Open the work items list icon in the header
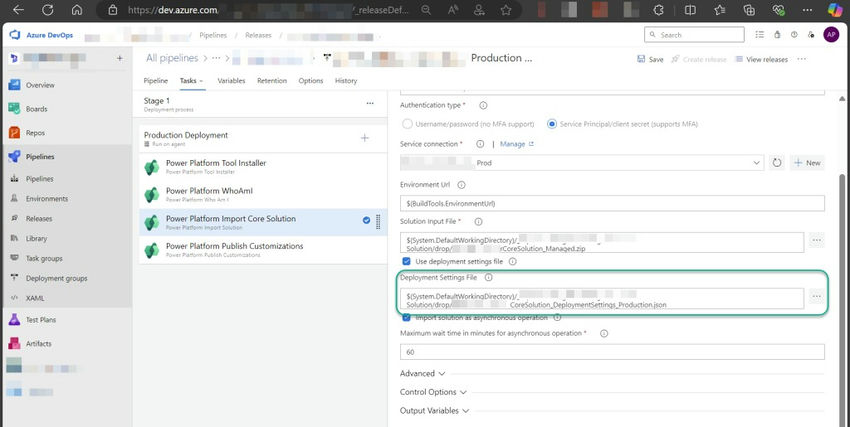This screenshot has width=850, height=427. (x=759, y=35)
